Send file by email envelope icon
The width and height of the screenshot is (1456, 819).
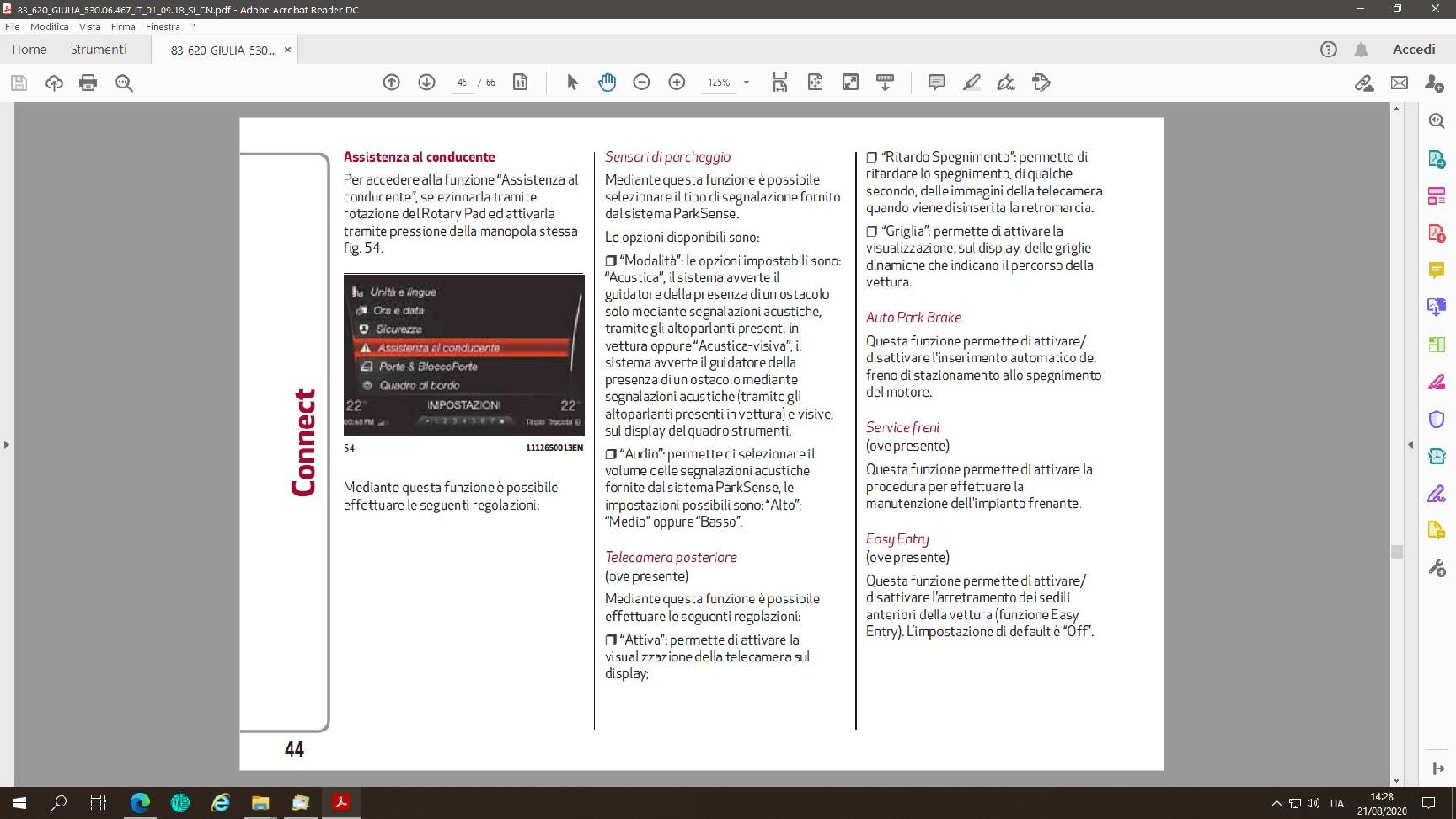pyautogui.click(x=1400, y=83)
